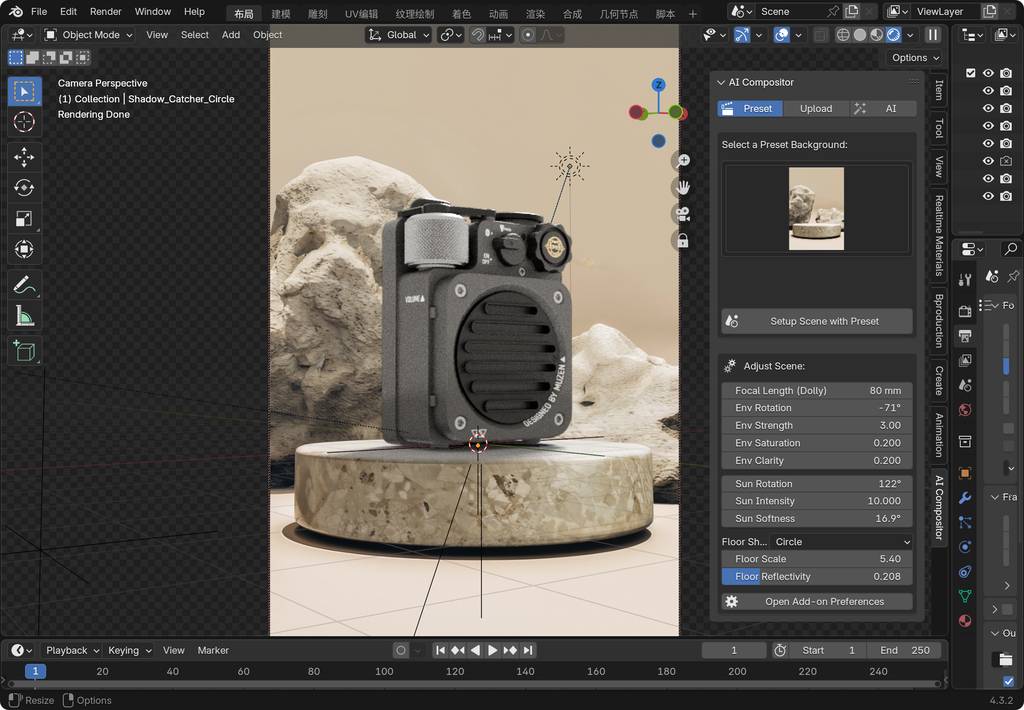The image size is (1024, 710).
Task: Open the Global transform orientation dropdown
Action: (x=399, y=35)
